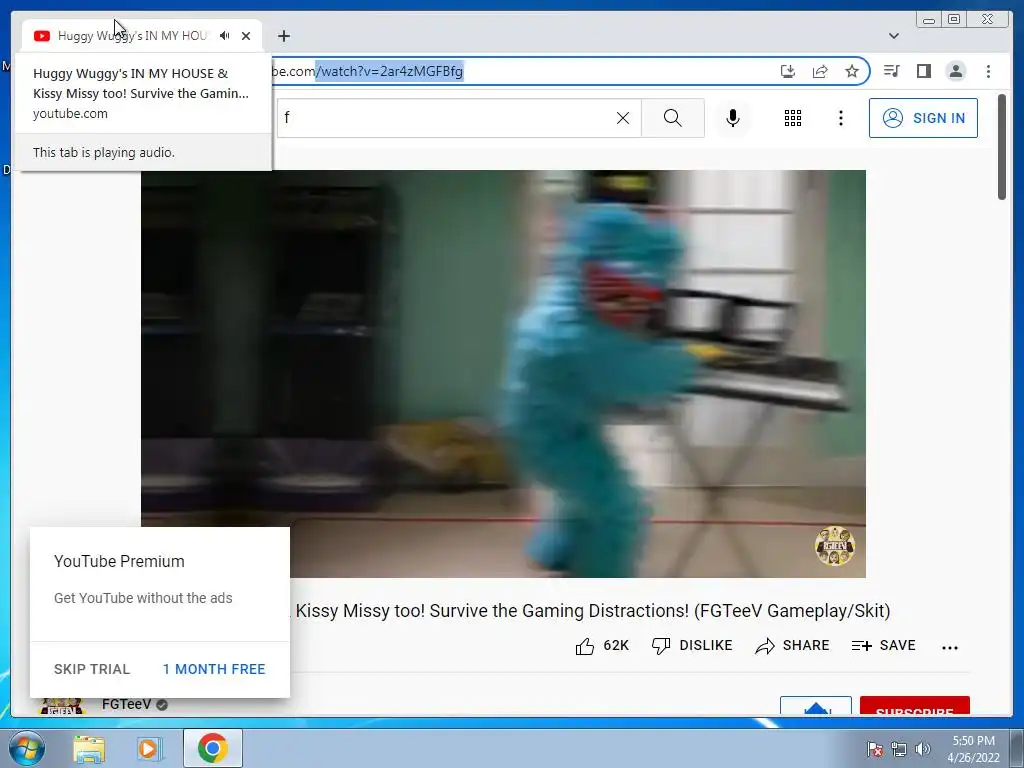Open Windows Explorer from the taskbar
1024x768 pixels.
tap(89, 748)
